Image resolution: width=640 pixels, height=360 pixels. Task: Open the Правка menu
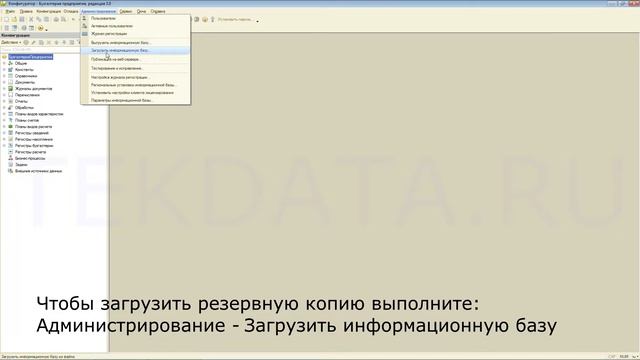[x=26, y=11]
